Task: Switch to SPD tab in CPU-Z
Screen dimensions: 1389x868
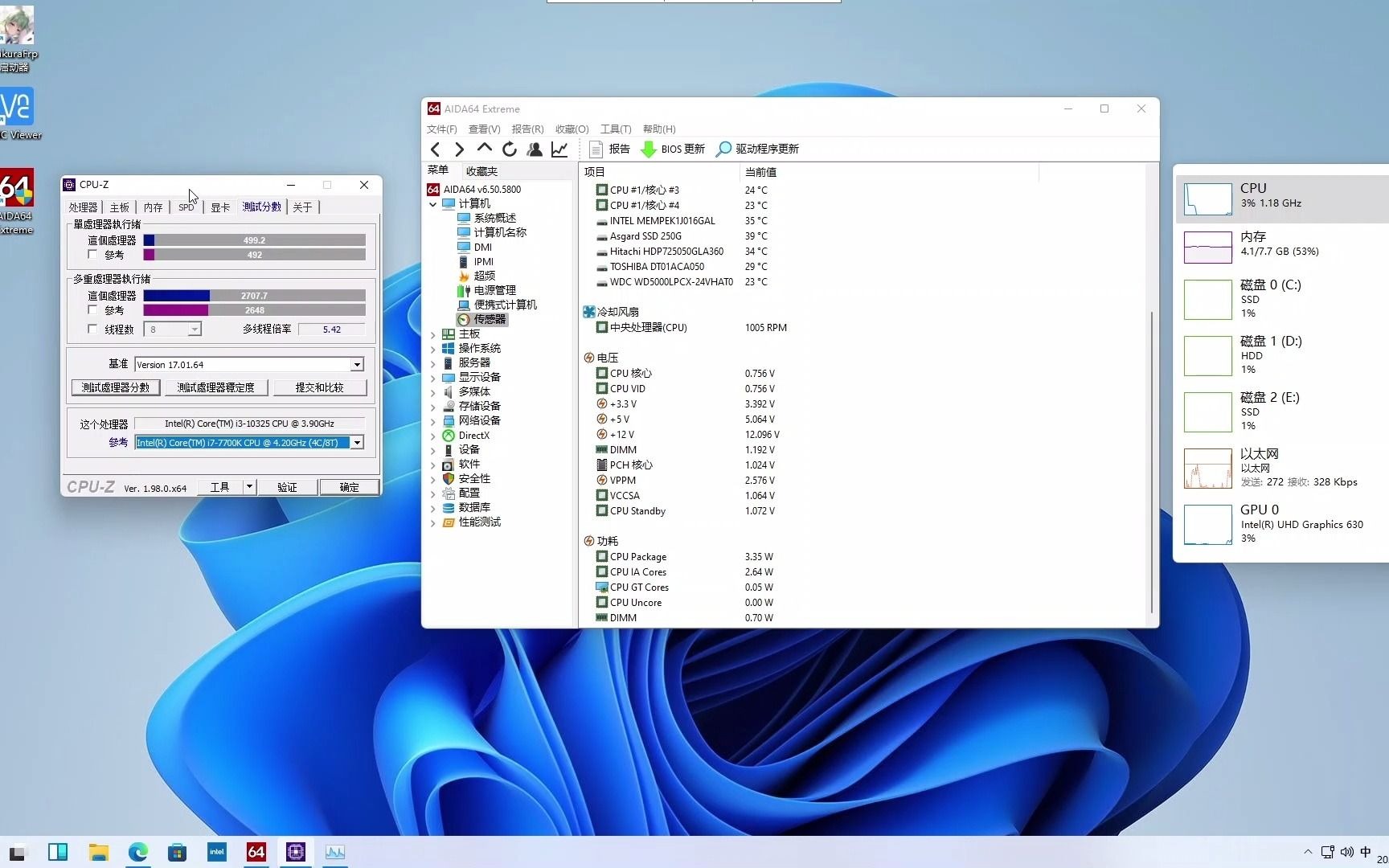Action: tap(186, 207)
